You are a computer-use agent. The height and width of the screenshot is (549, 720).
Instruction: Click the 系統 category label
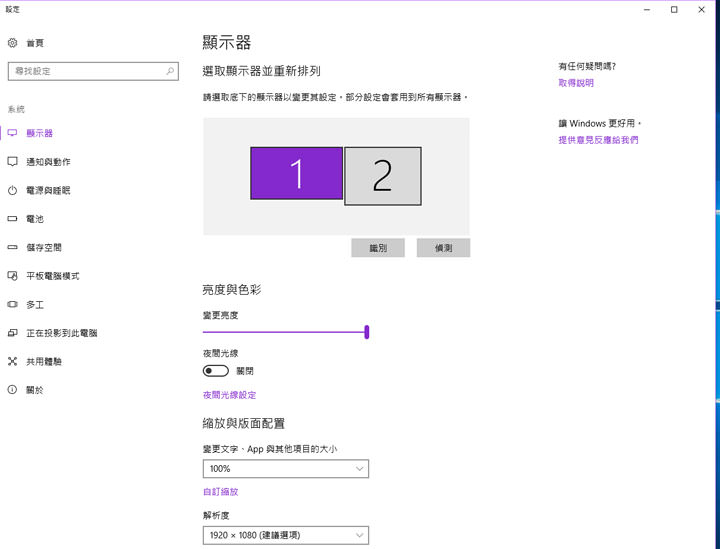pos(16,109)
